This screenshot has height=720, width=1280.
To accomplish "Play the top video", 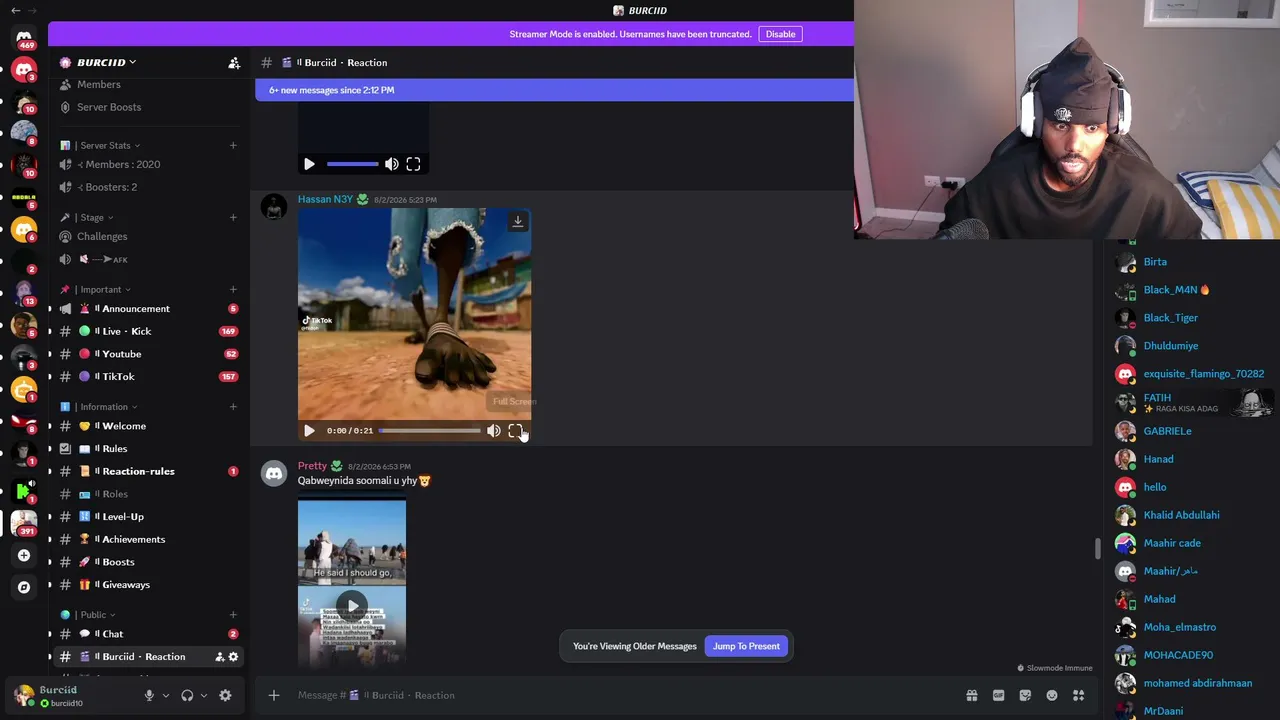I will pyautogui.click(x=309, y=164).
